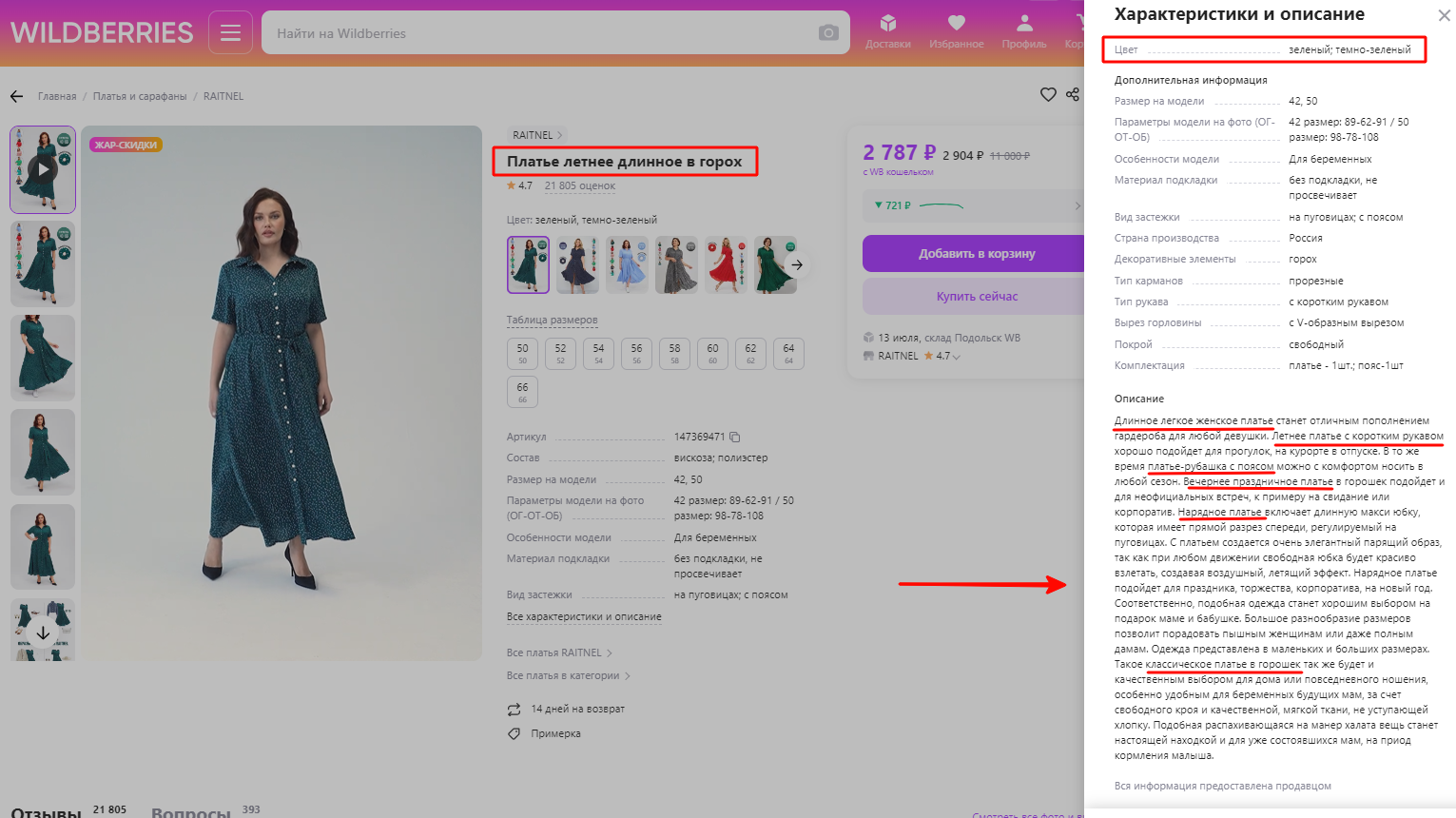Choose the red dress color variant
1456x818 pixels.
(x=726, y=264)
